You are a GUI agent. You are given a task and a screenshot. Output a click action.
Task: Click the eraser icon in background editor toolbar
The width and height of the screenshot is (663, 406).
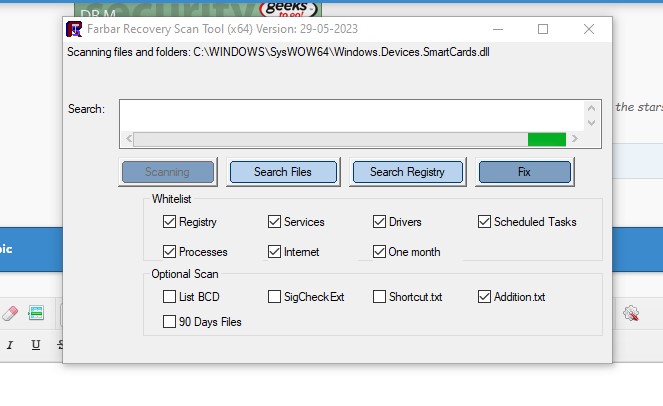point(10,313)
